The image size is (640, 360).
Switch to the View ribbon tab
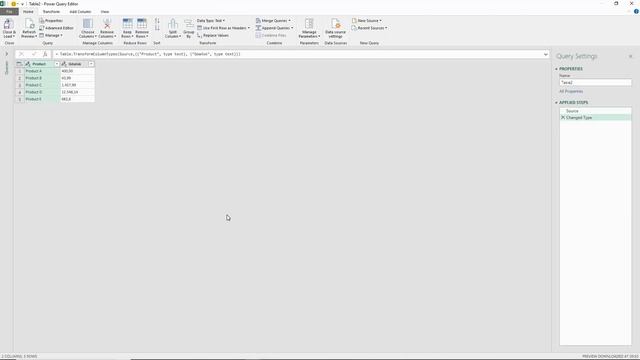105,12
